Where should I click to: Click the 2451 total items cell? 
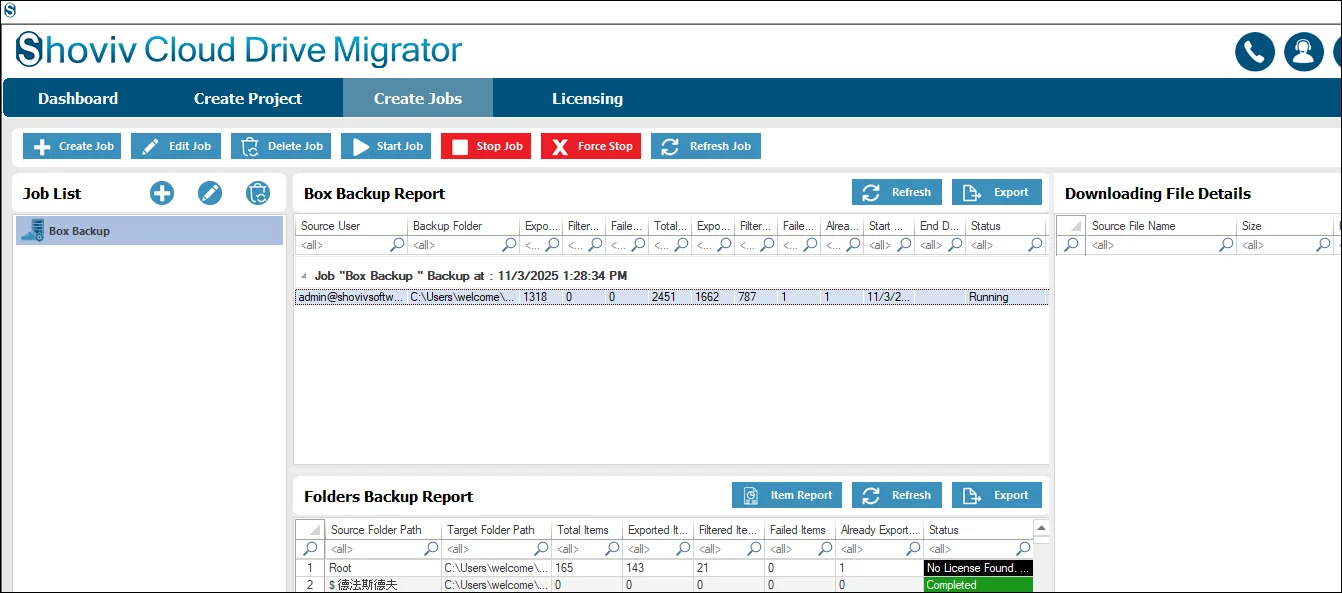click(x=671, y=297)
